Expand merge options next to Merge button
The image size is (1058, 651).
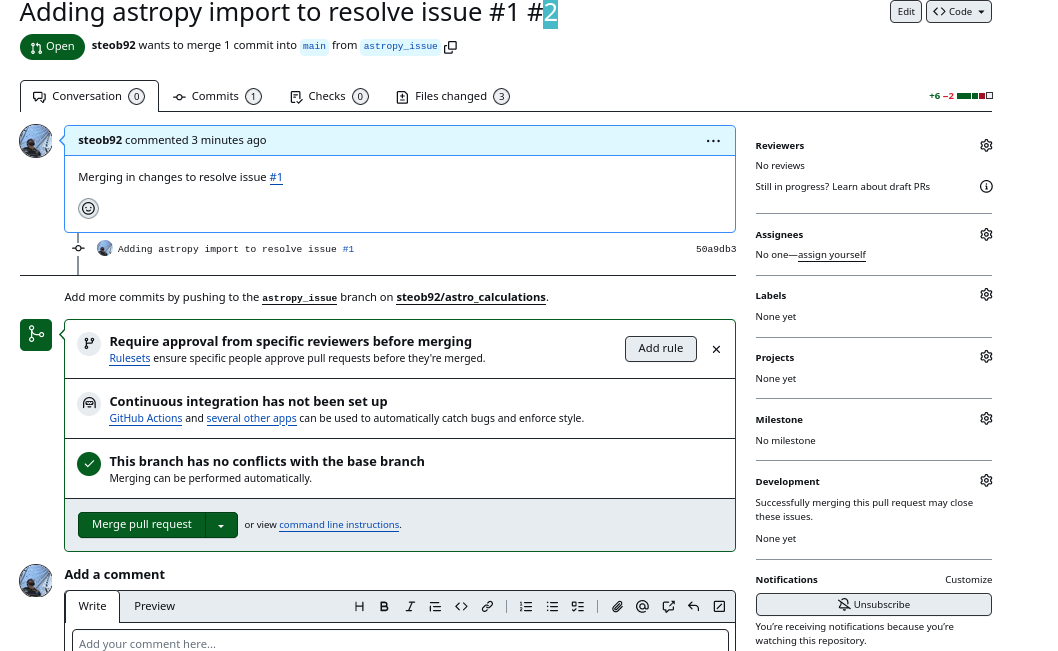[222, 524]
